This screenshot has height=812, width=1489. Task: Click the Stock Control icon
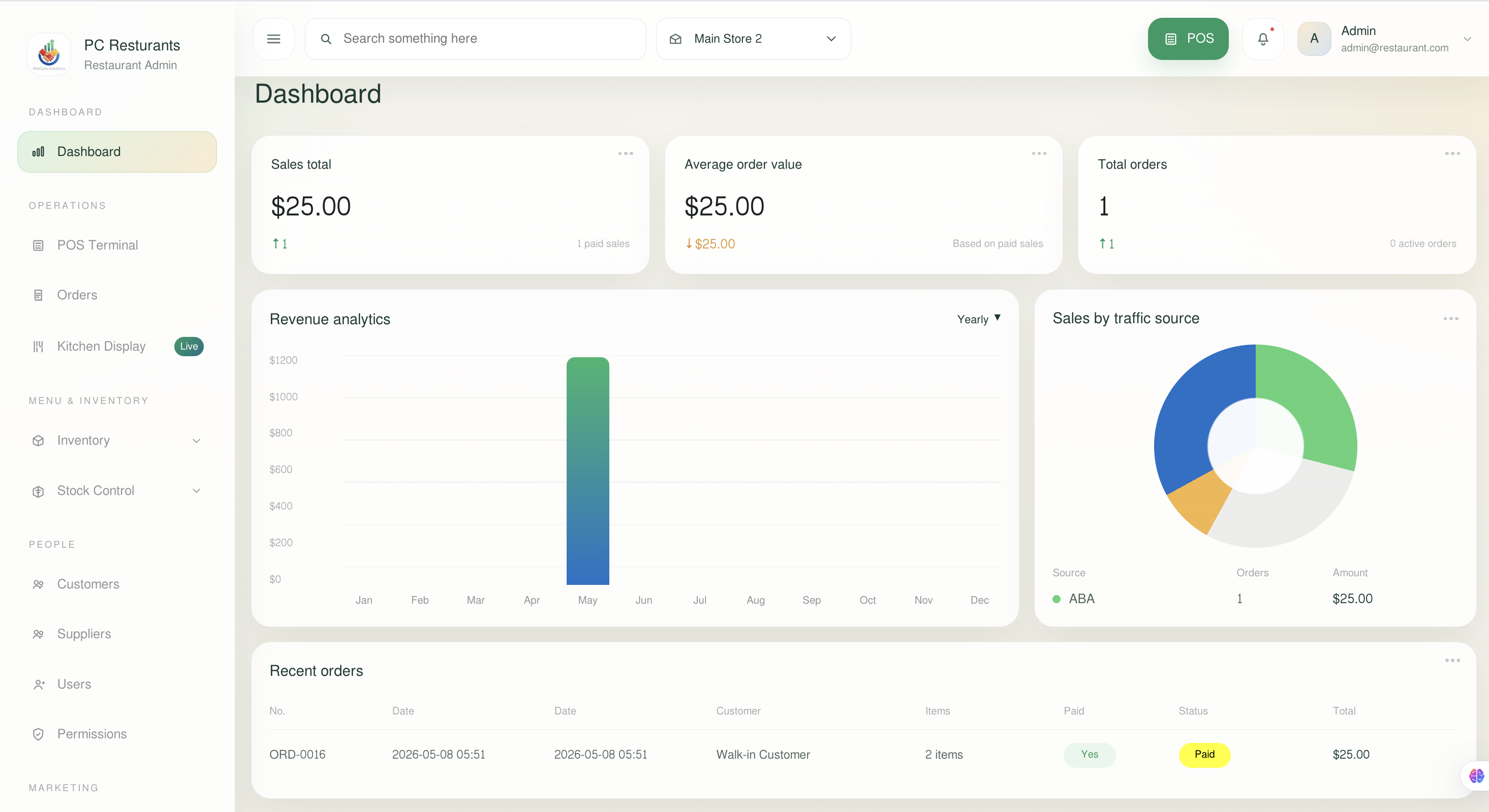pyautogui.click(x=38, y=491)
